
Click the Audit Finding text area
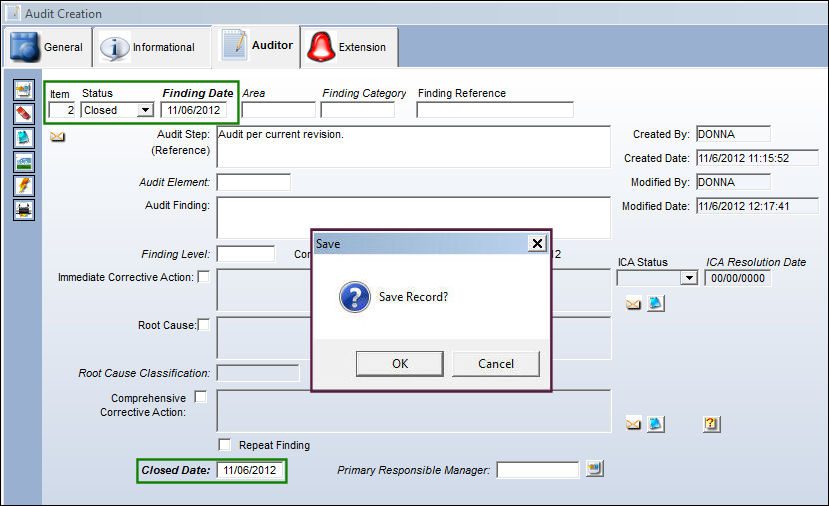tap(414, 217)
